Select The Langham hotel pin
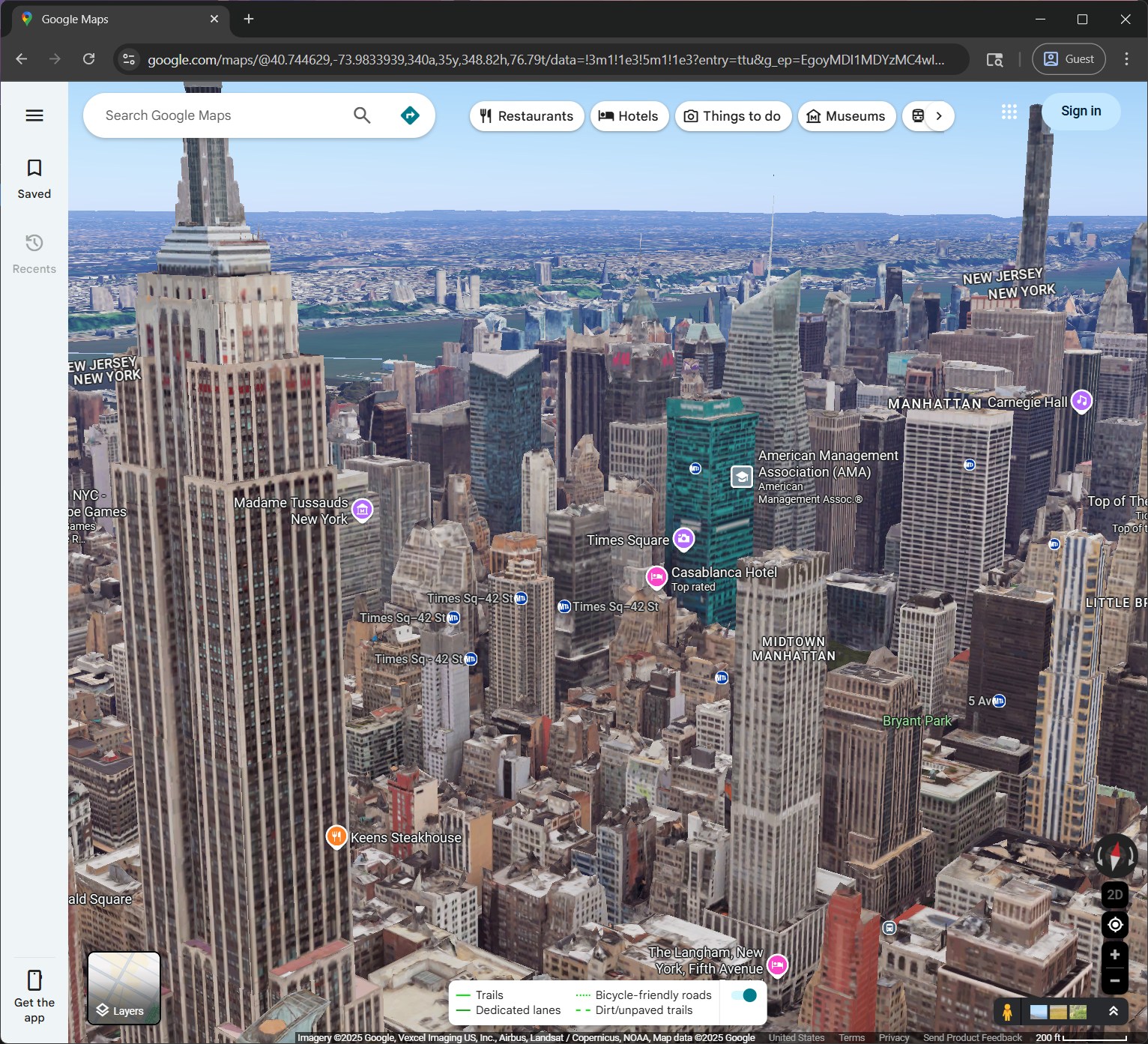The width and height of the screenshot is (1148, 1044). (x=778, y=965)
